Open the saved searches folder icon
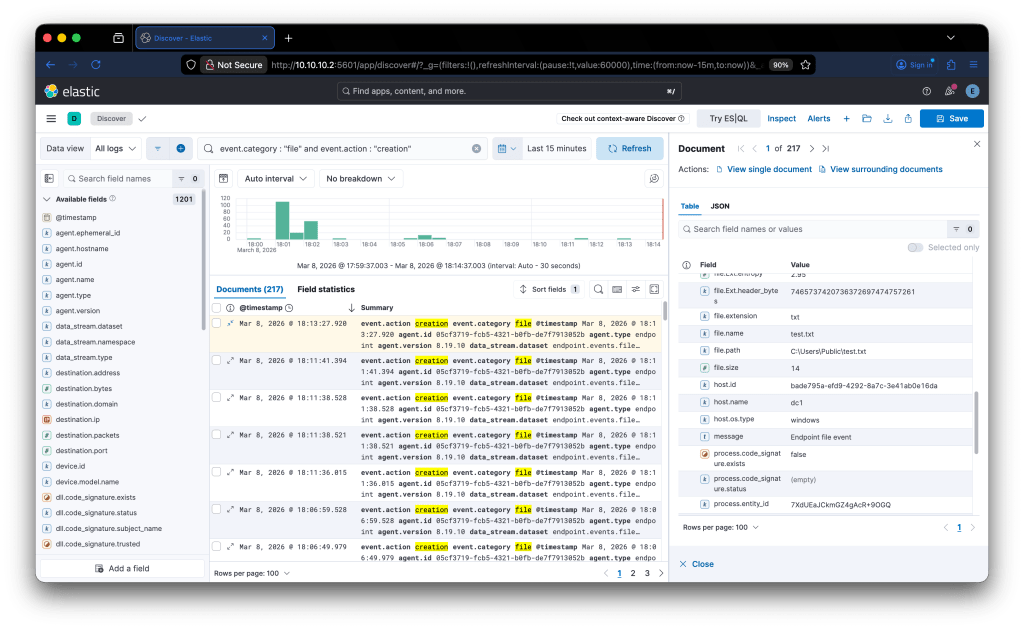The width and height of the screenshot is (1024, 629). [x=867, y=118]
